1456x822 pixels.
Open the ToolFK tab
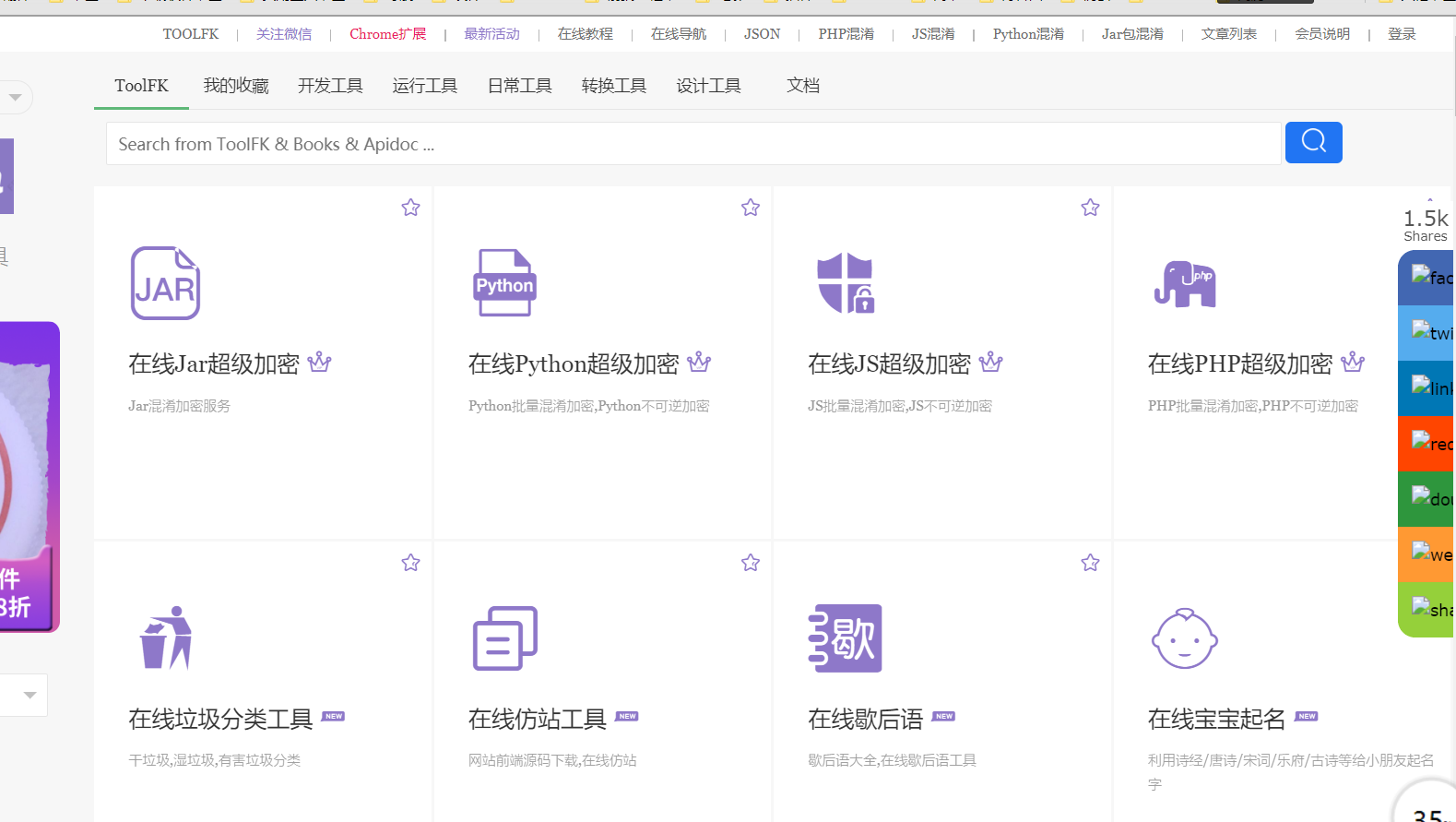point(141,86)
